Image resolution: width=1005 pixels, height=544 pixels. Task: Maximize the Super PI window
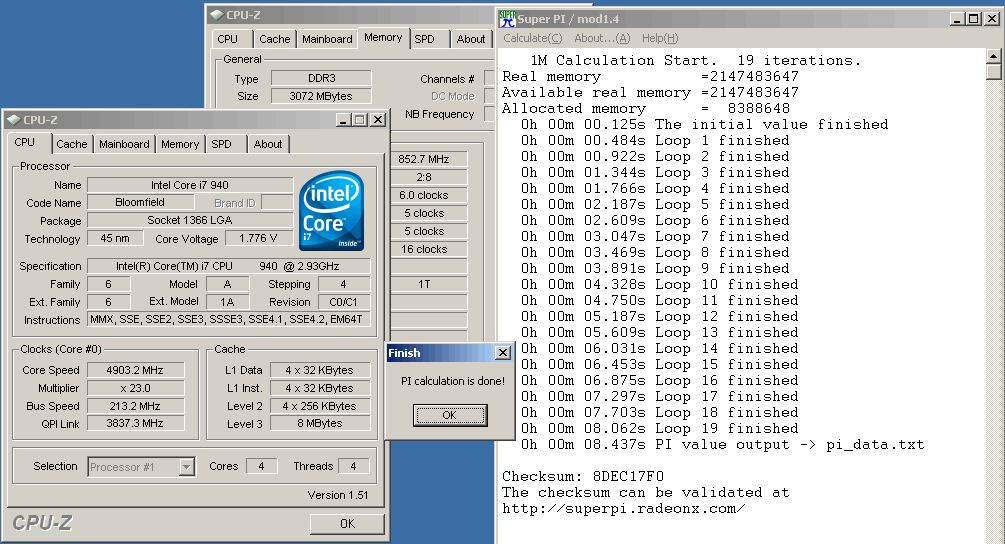tap(974, 19)
